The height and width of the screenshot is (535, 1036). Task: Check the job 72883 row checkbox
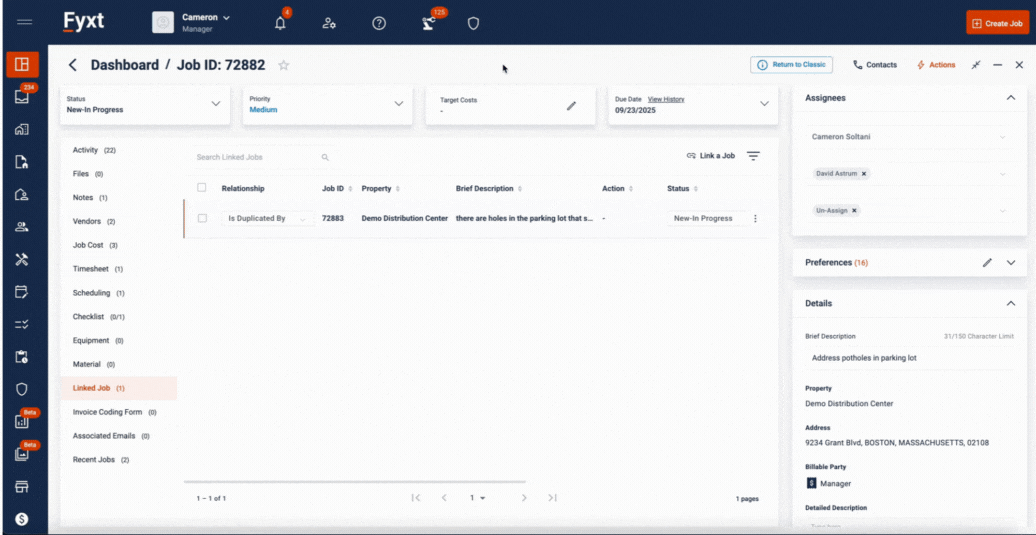(202, 218)
